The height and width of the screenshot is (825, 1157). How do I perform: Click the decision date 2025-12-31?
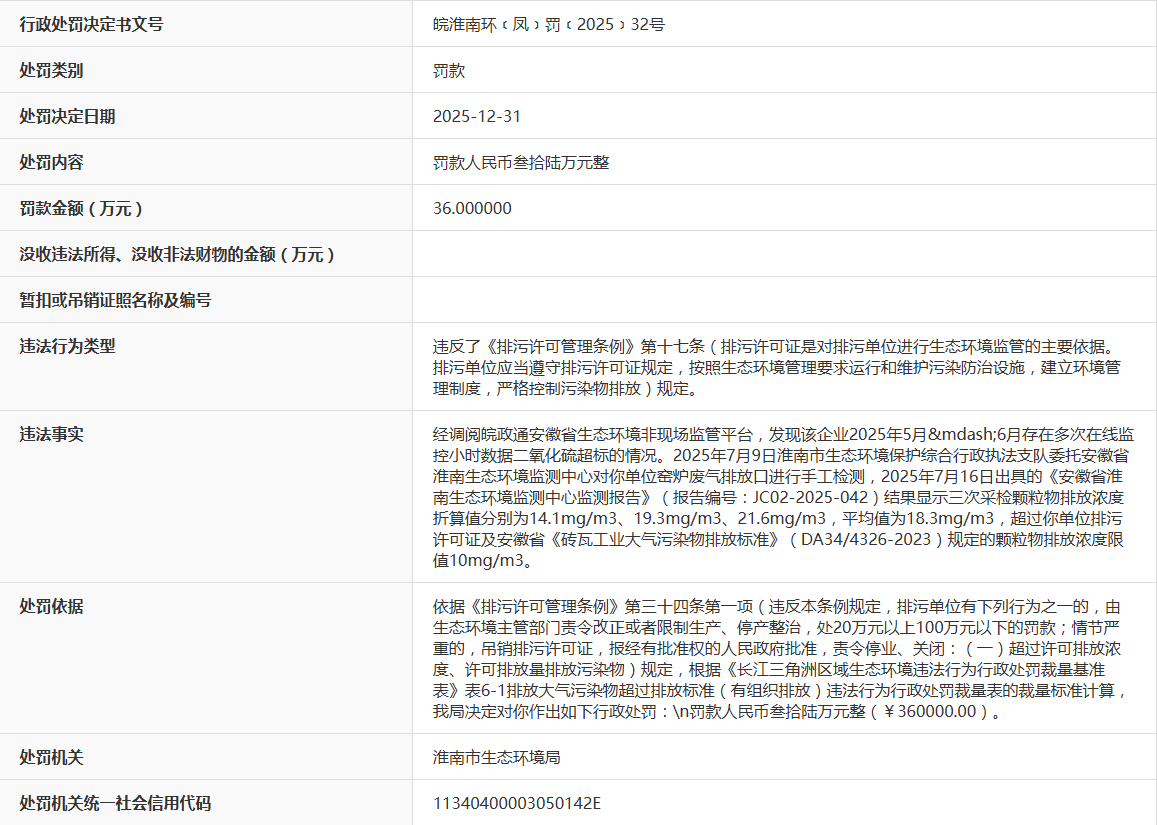click(x=477, y=117)
